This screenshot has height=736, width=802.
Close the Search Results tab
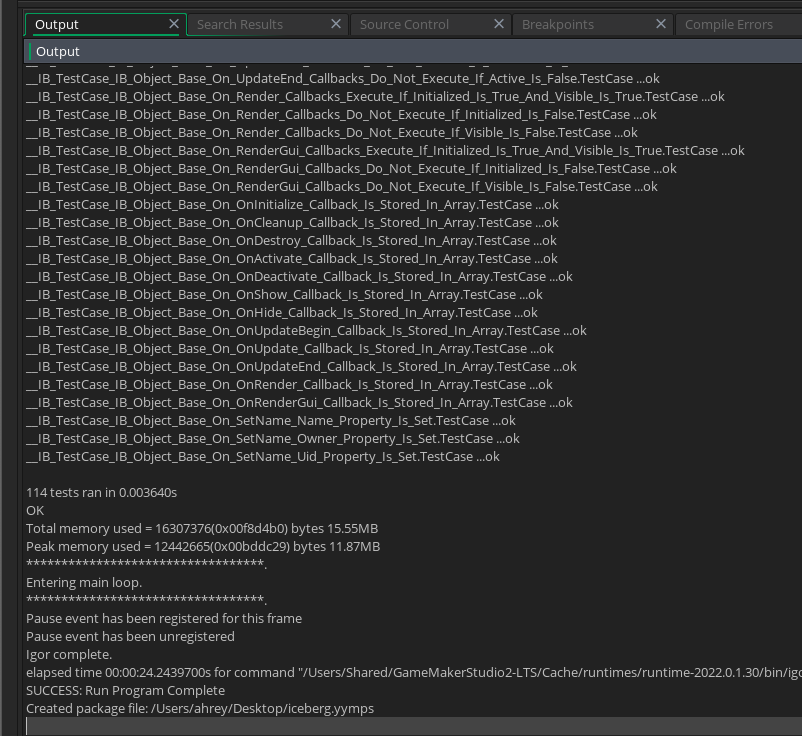(x=336, y=24)
